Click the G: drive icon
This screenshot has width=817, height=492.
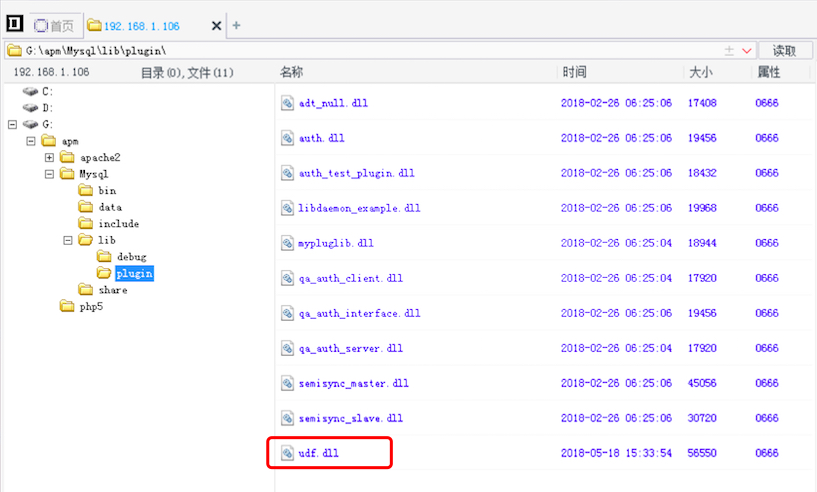(x=30, y=124)
